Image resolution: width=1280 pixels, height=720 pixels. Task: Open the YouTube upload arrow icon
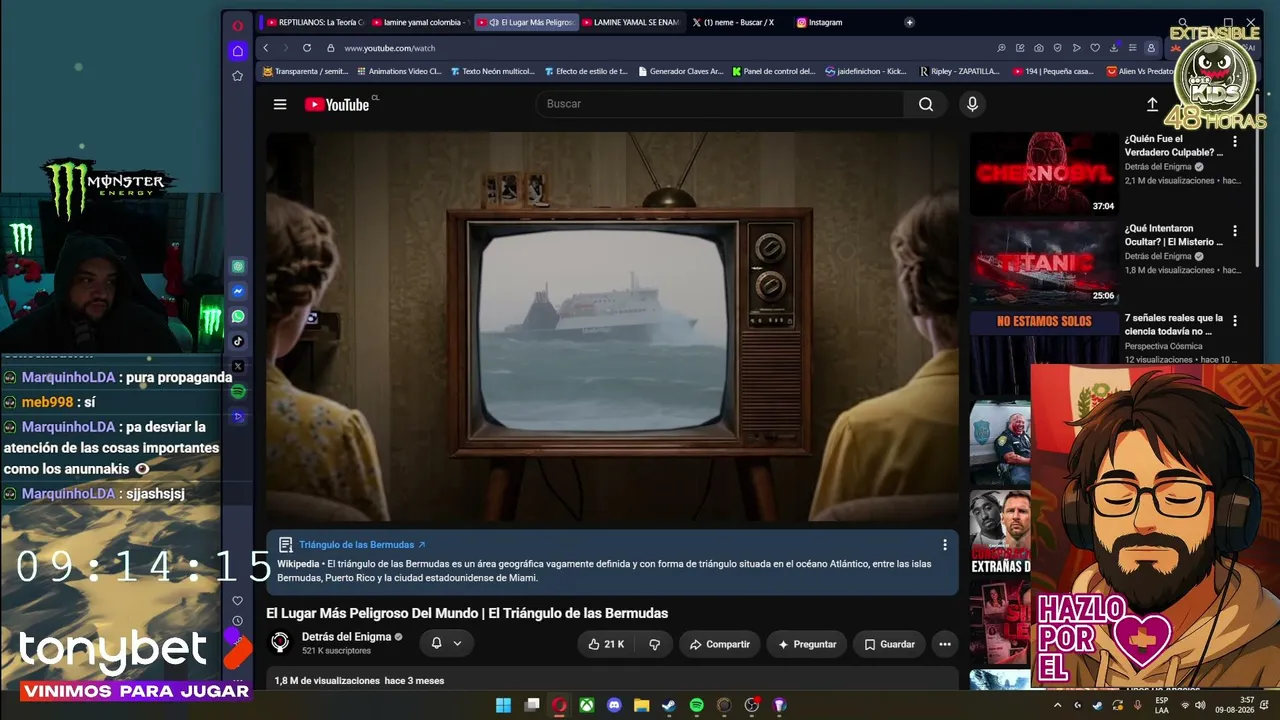[1152, 104]
